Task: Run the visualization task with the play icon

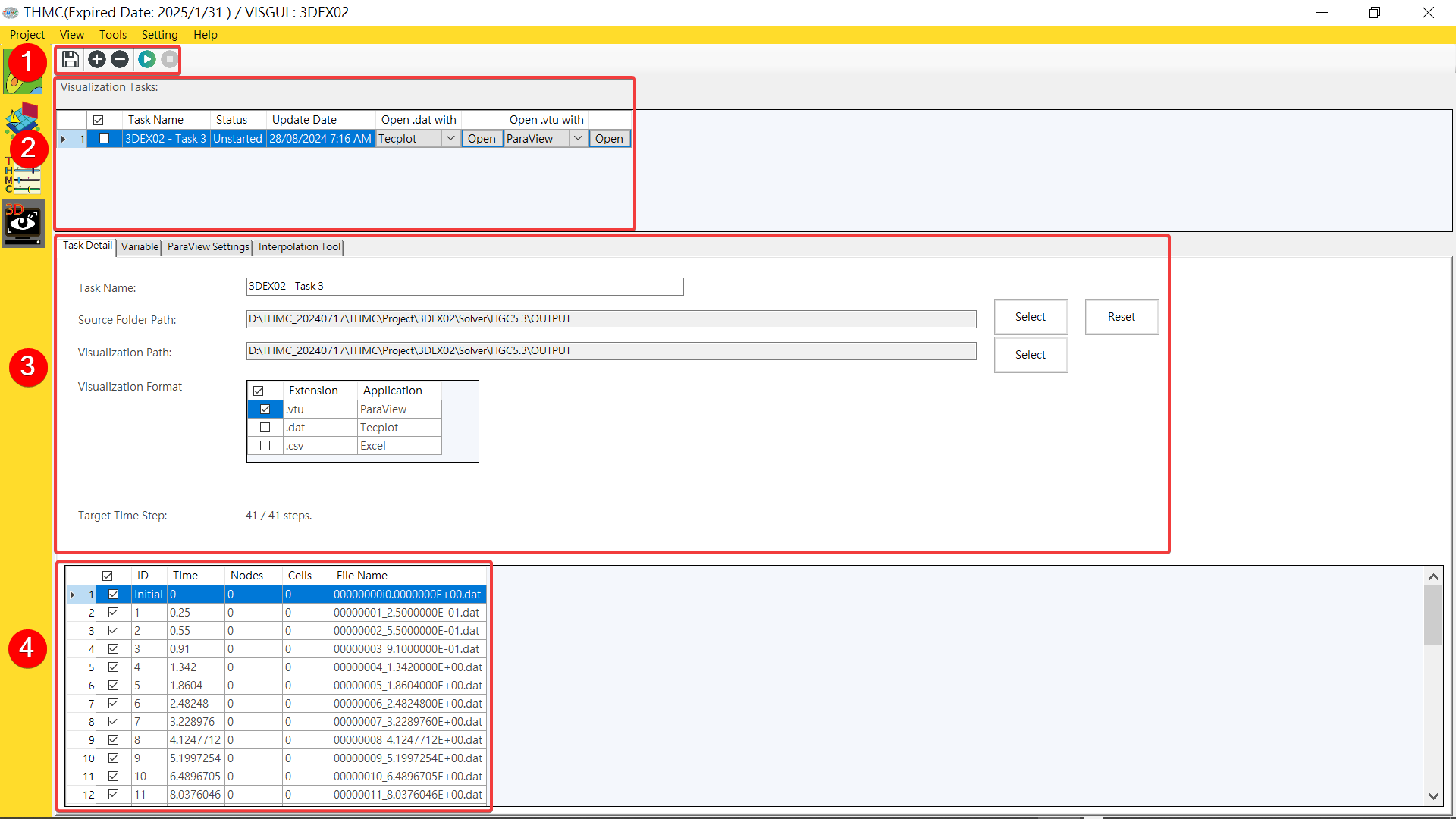Action: coord(147,59)
